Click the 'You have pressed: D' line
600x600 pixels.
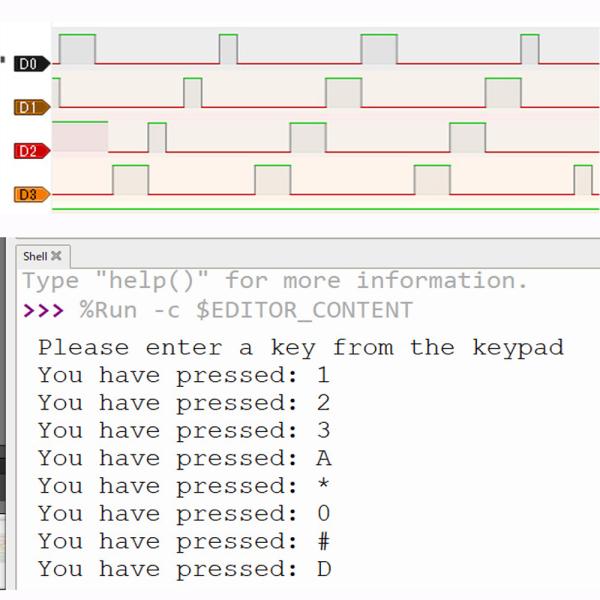click(x=184, y=570)
